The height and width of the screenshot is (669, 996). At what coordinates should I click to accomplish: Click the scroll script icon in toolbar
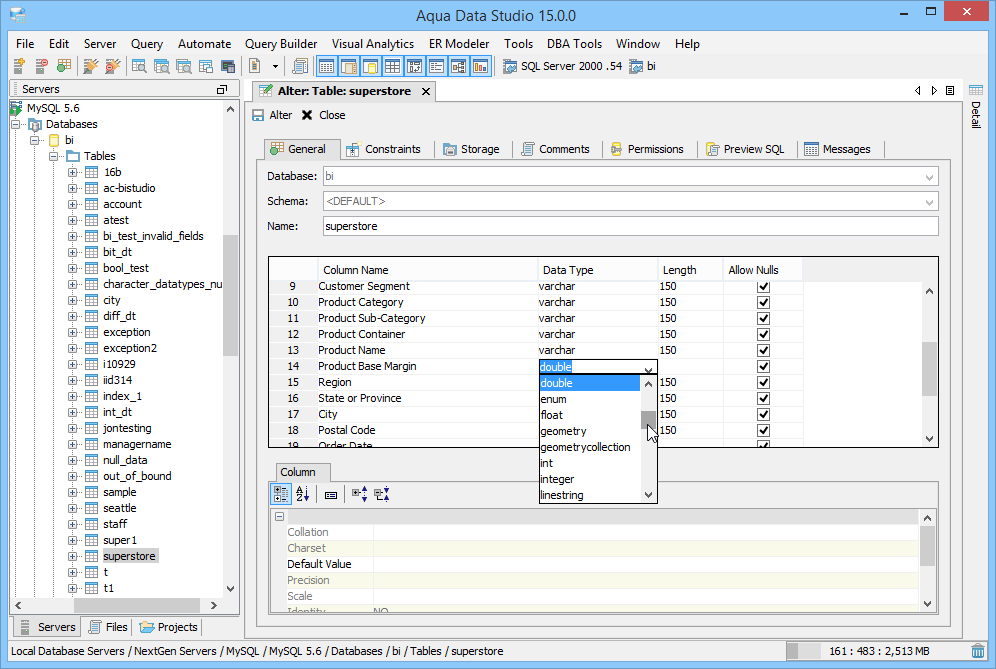coord(300,66)
